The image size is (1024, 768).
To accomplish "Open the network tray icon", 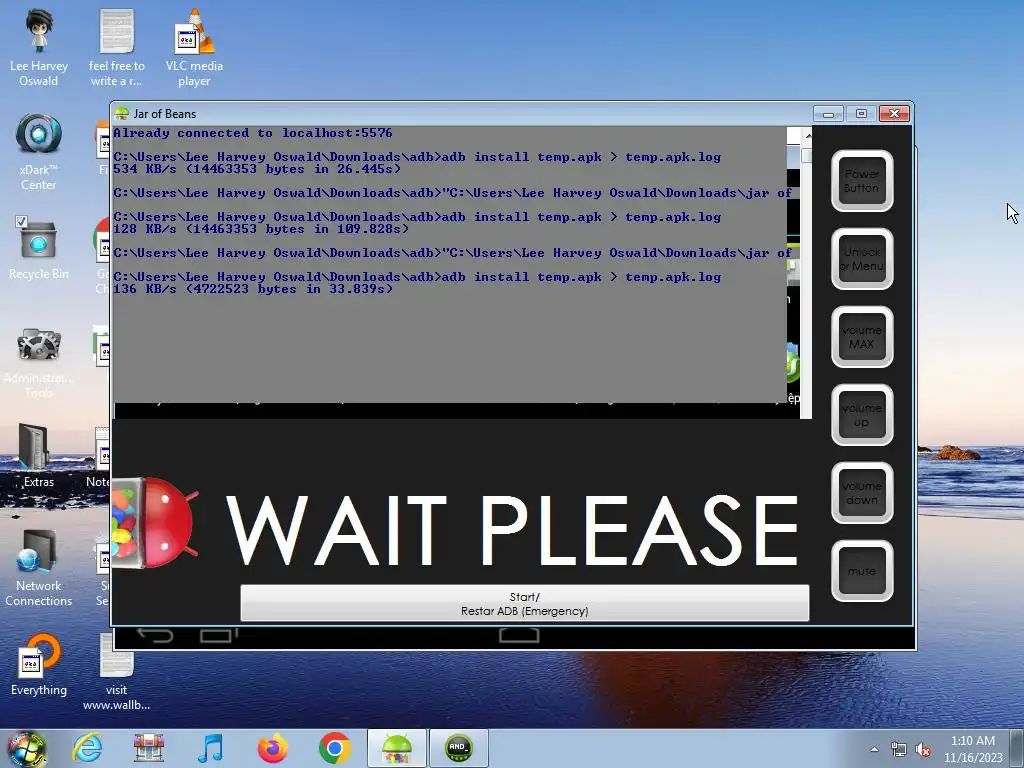I will point(899,750).
